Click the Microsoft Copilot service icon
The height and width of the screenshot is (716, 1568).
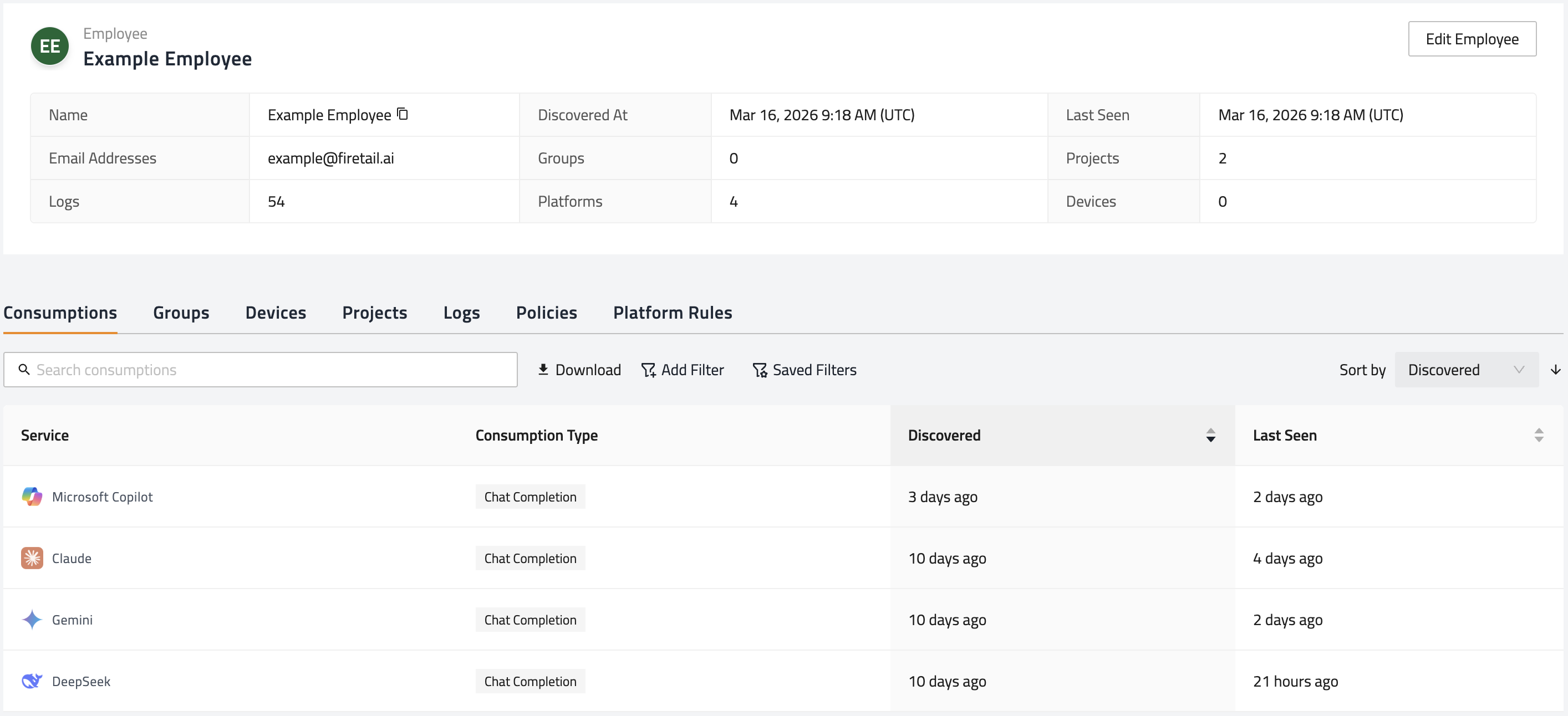tap(32, 497)
